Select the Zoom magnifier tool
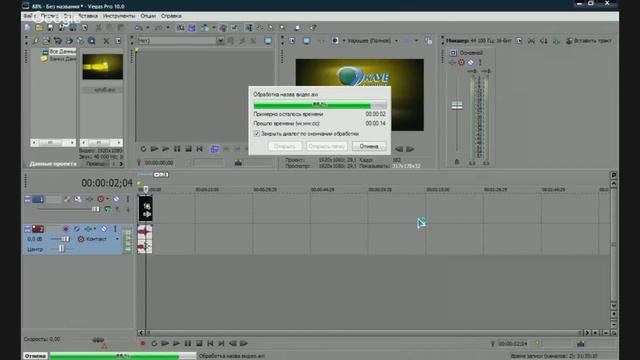Screen dimensions: 640x360 tap(282, 28)
